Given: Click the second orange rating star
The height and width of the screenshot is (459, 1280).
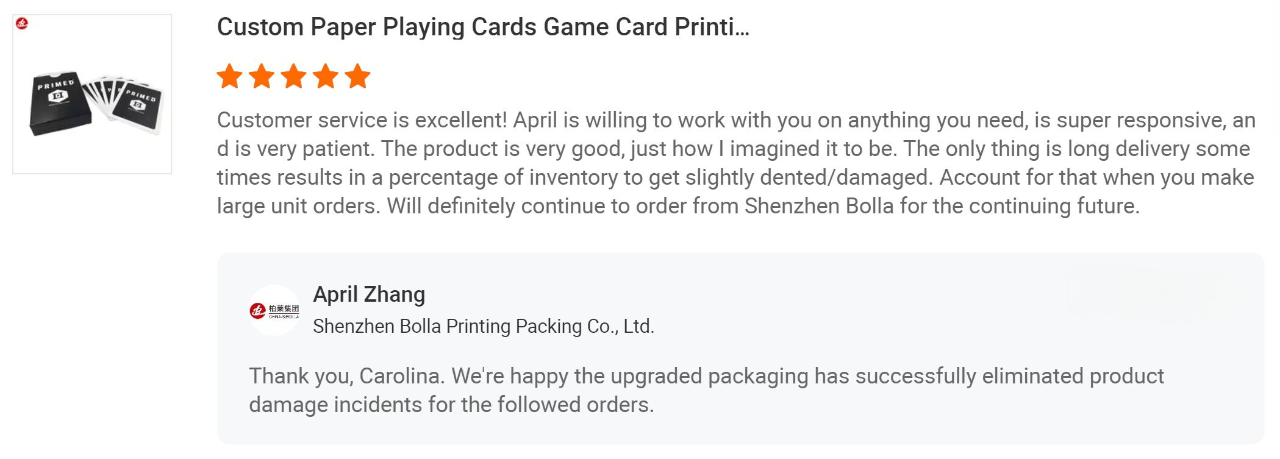Looking at the screenshot, I should coord(262,76).
